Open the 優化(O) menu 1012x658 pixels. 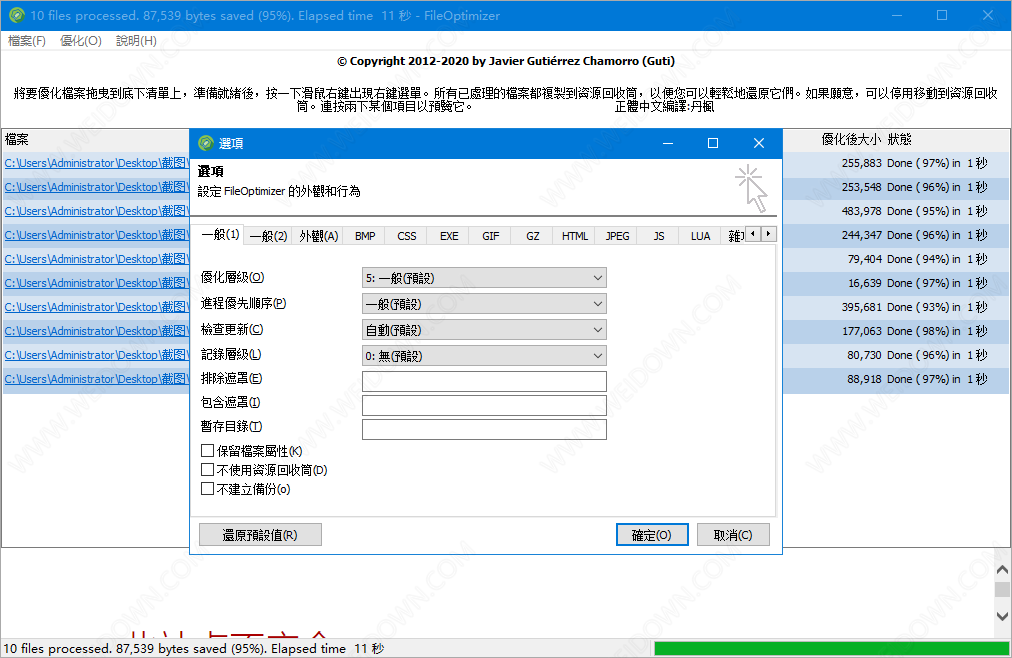81,41
